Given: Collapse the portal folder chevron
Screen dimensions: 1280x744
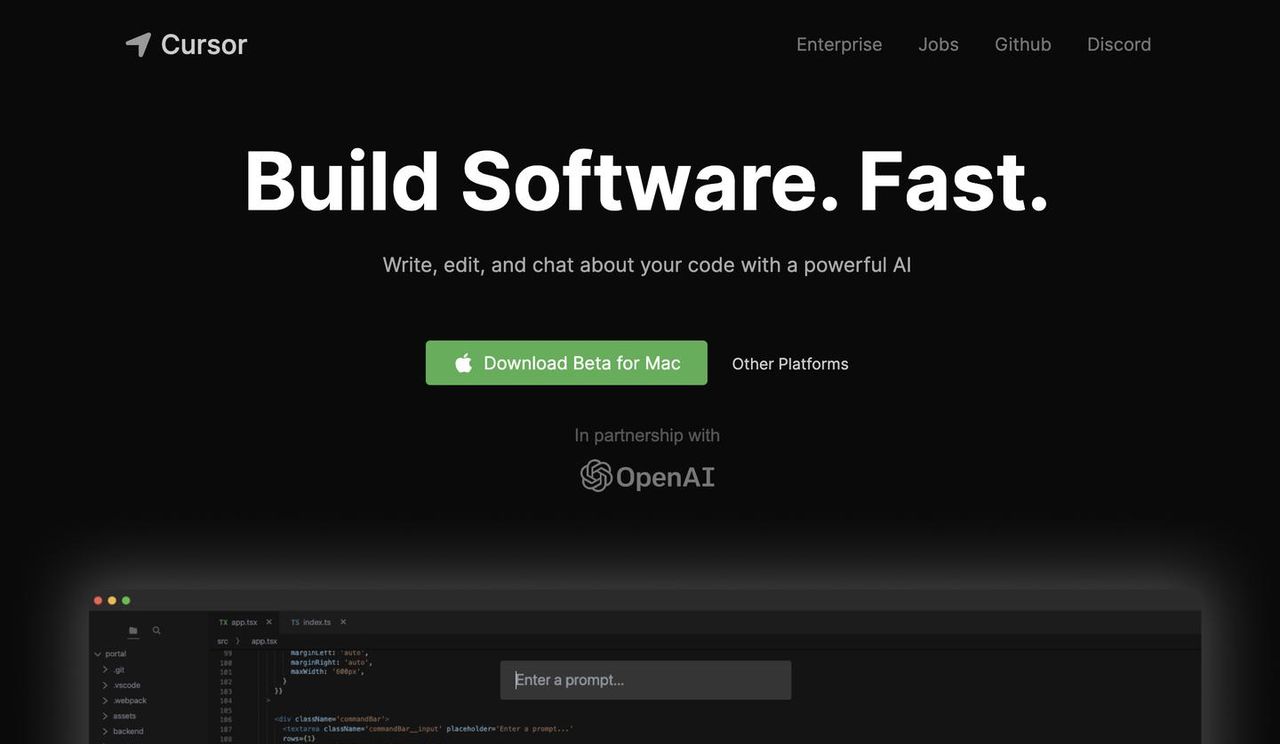Looking at the screenshot, I should pyautogui.click(x=96, y=654).
